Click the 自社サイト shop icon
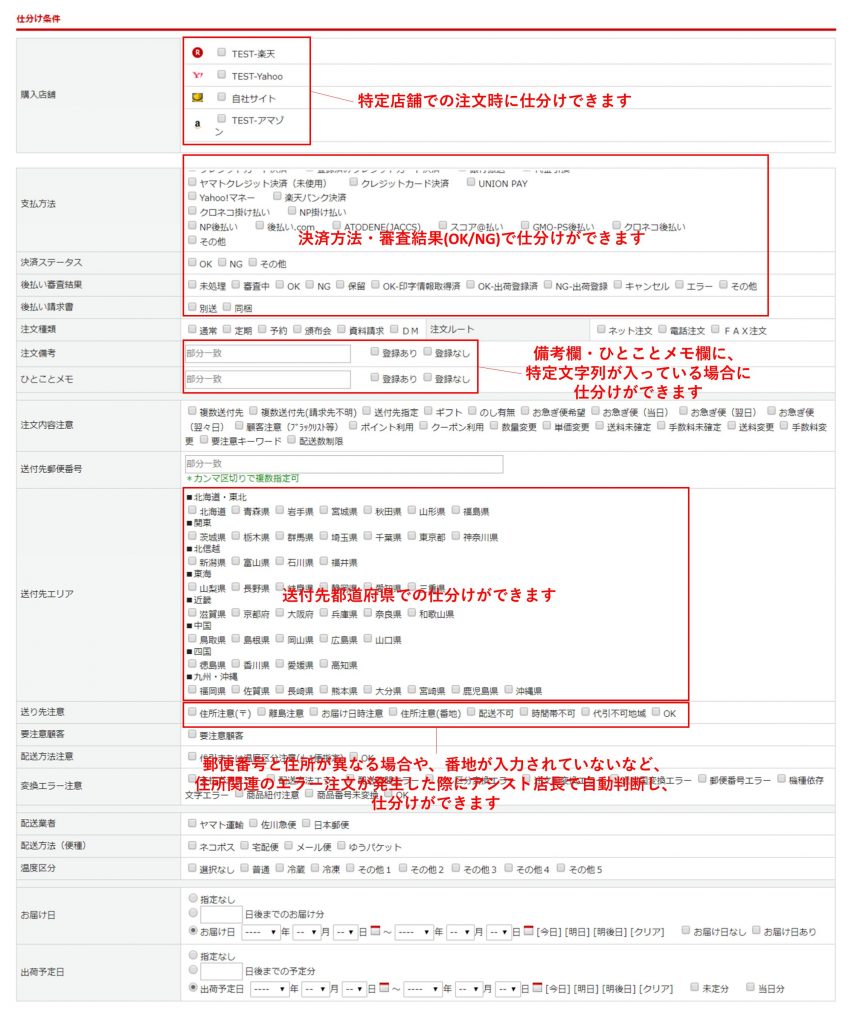The image size is (854, 1024). [x=197, y=97]
